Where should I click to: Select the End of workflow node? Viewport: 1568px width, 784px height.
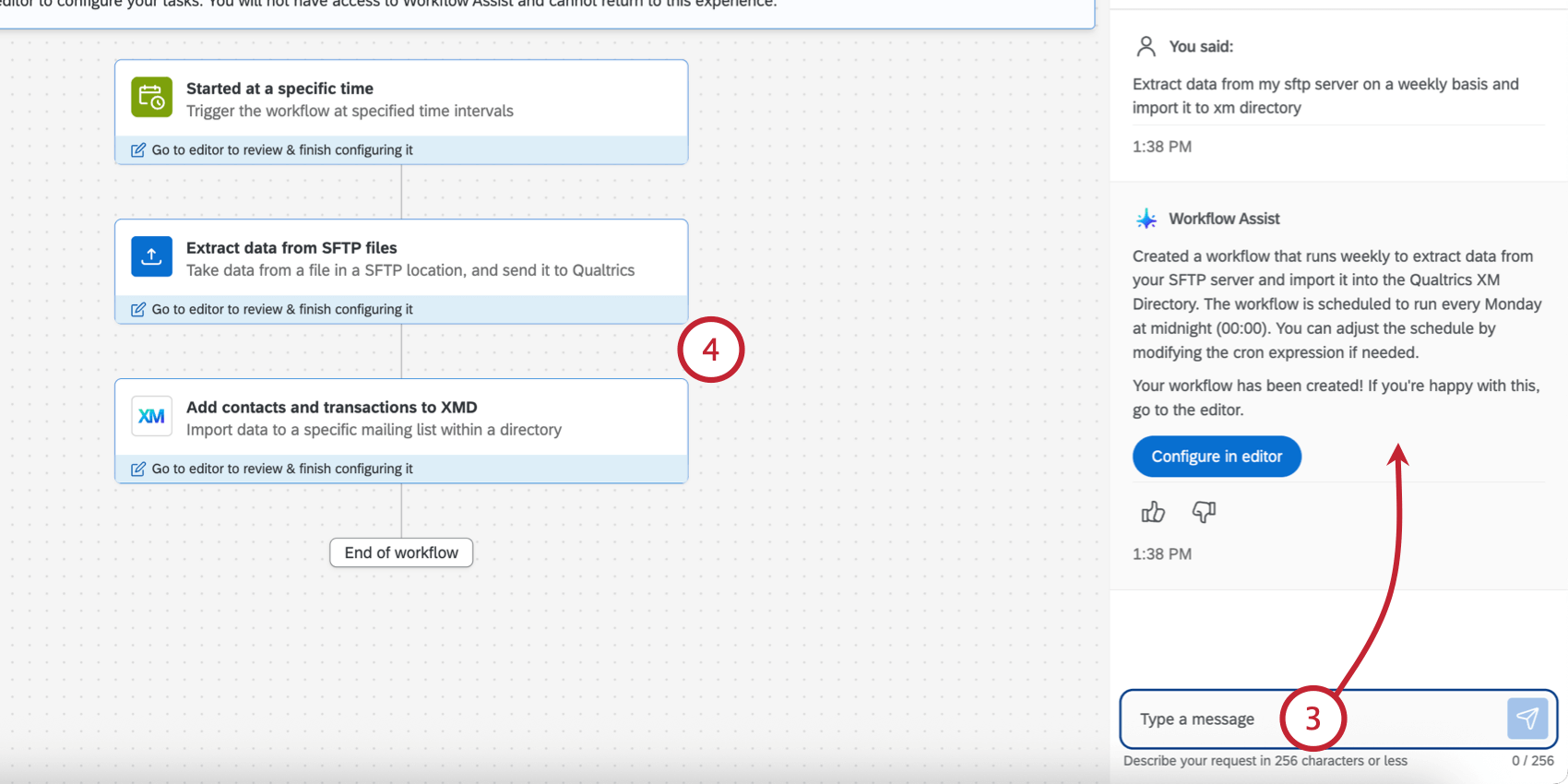[401, 552]
